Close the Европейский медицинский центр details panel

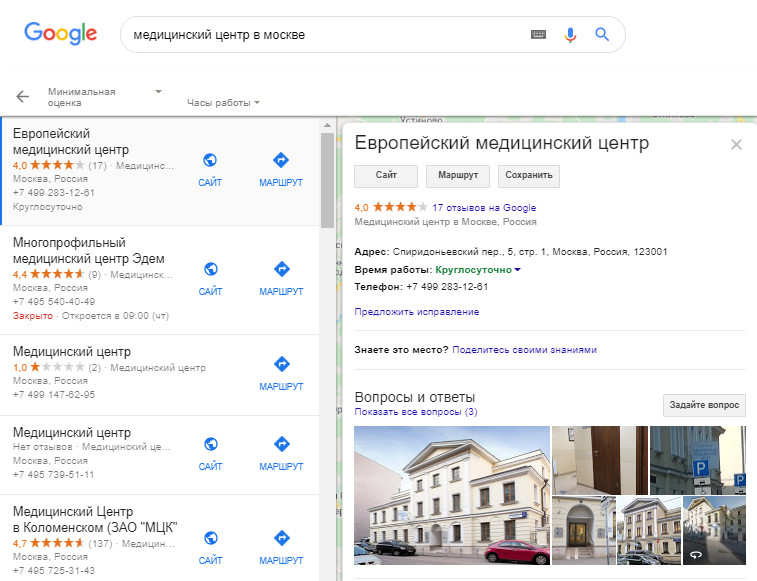coord(736,145)
